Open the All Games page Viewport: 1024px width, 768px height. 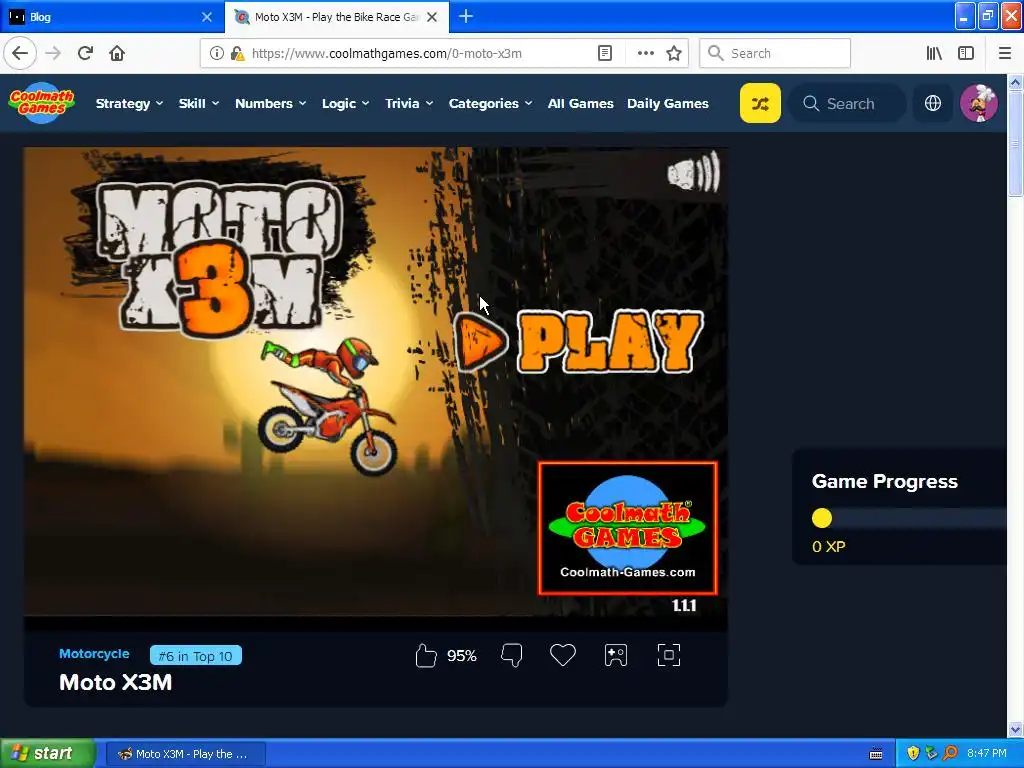click(x=581, y=103)
